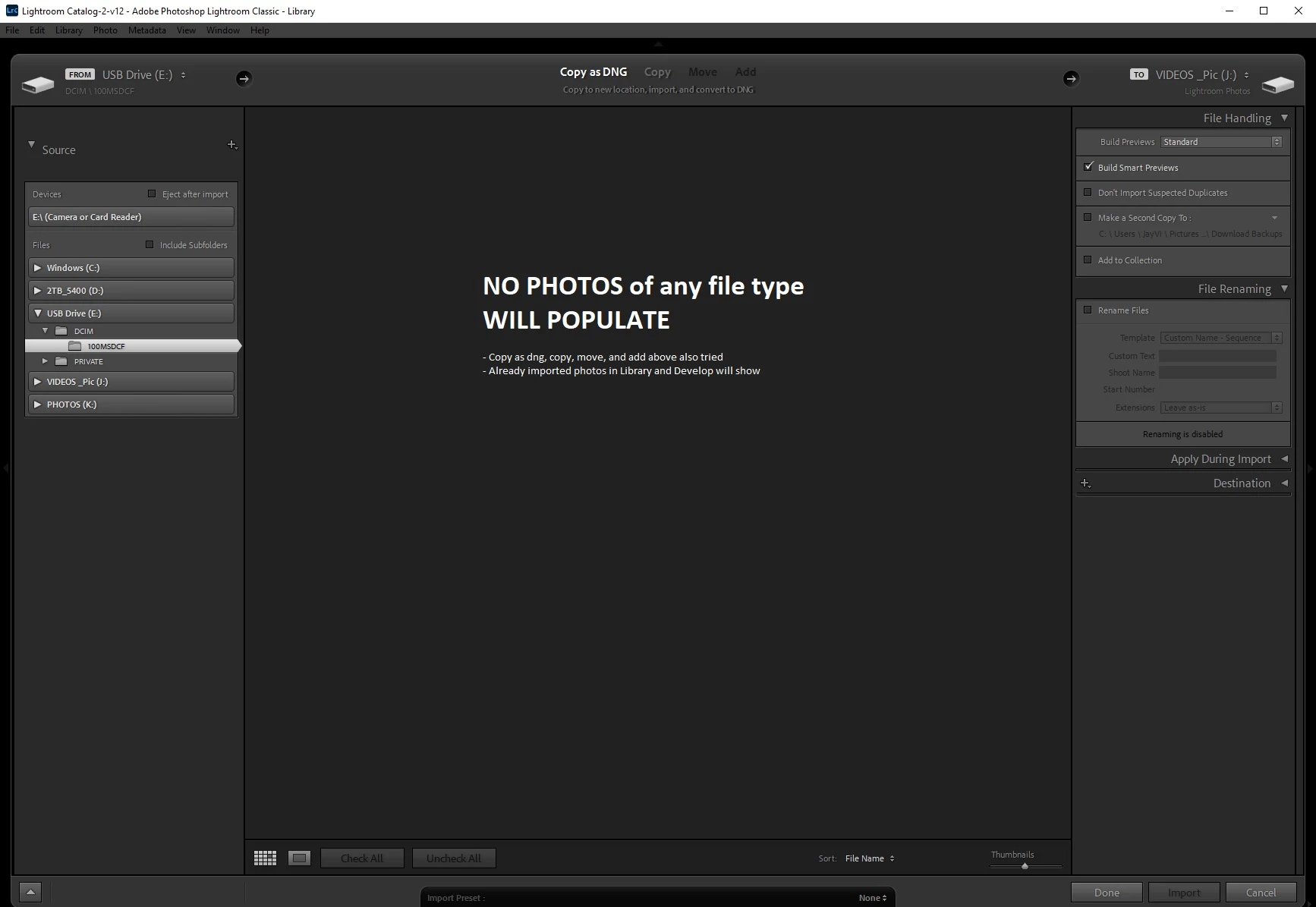
Task: Click the 100MSDCF folder icon
Action: 74,346
